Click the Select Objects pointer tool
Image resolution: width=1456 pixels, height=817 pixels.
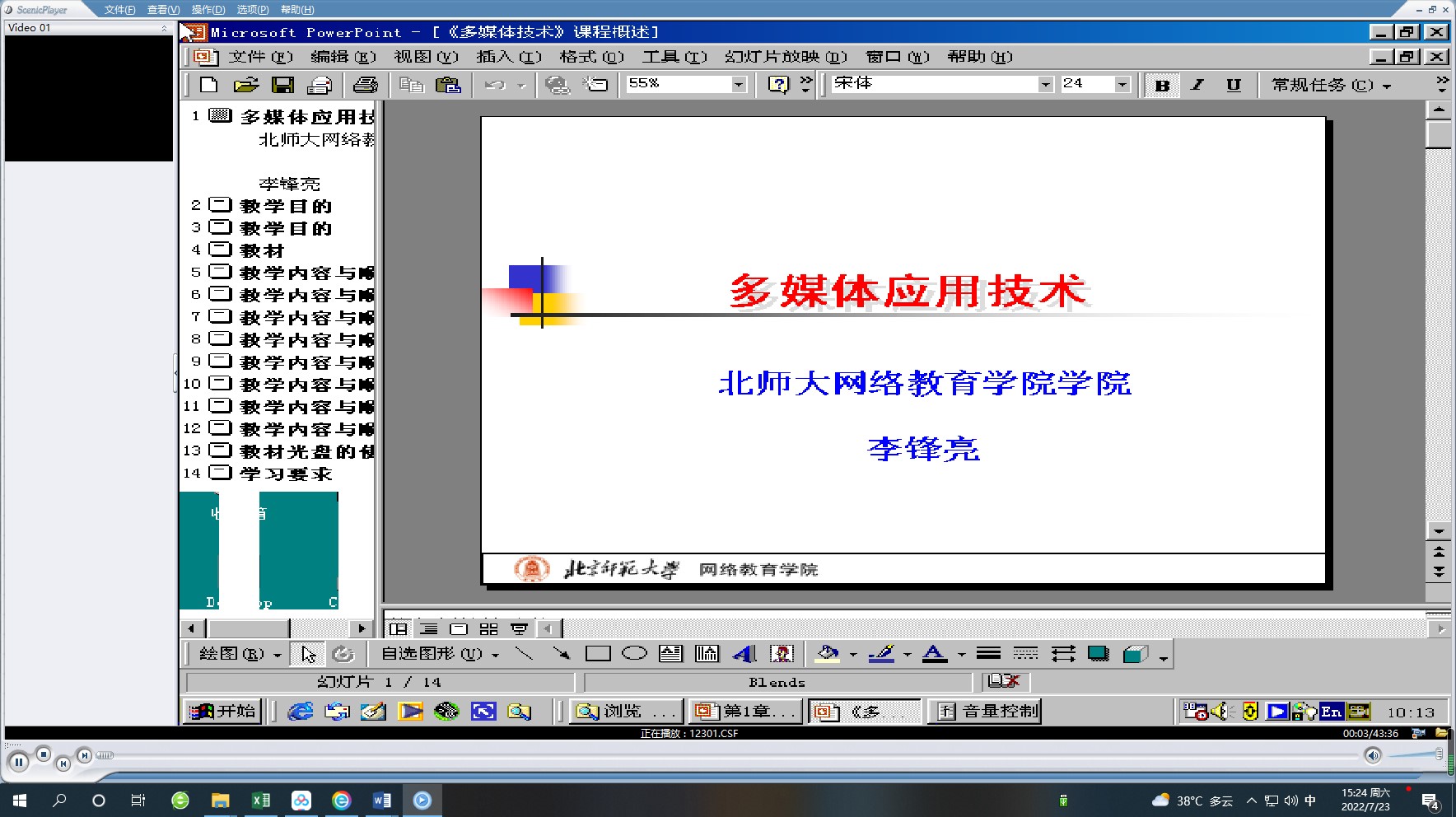(x=309, y=654)
